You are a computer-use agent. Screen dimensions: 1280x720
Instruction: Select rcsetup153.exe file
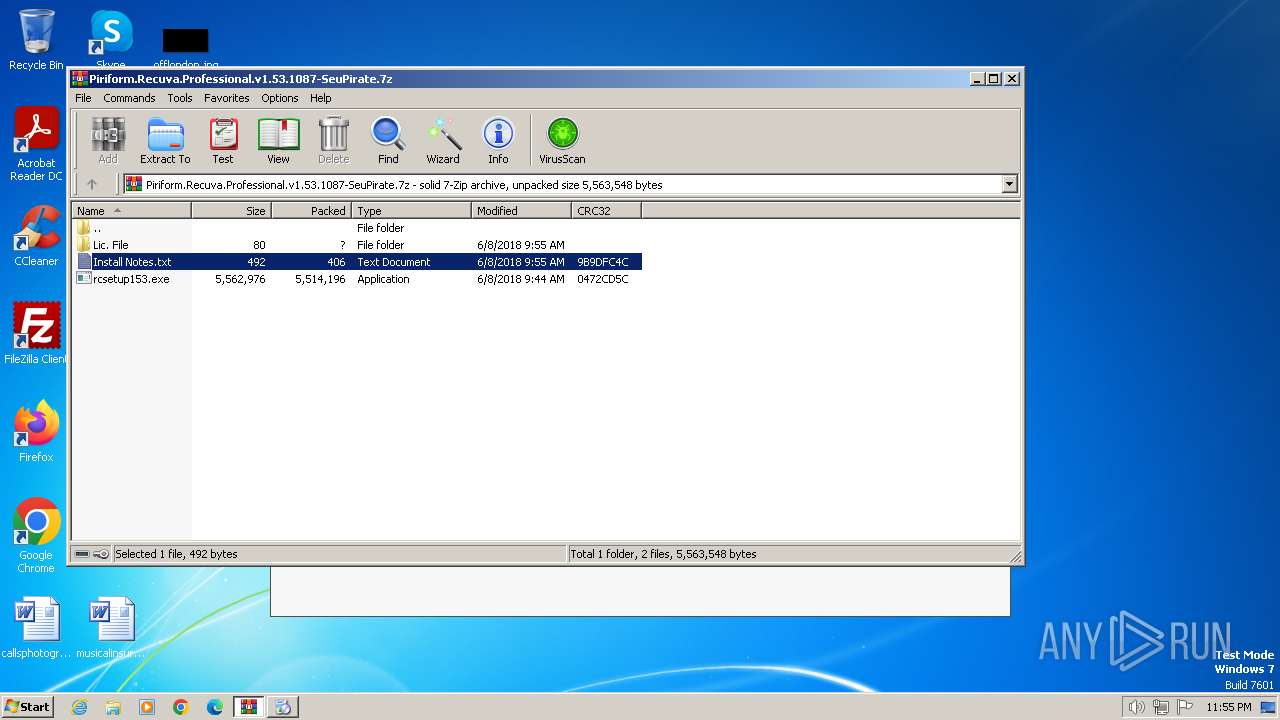click(357, 279)
